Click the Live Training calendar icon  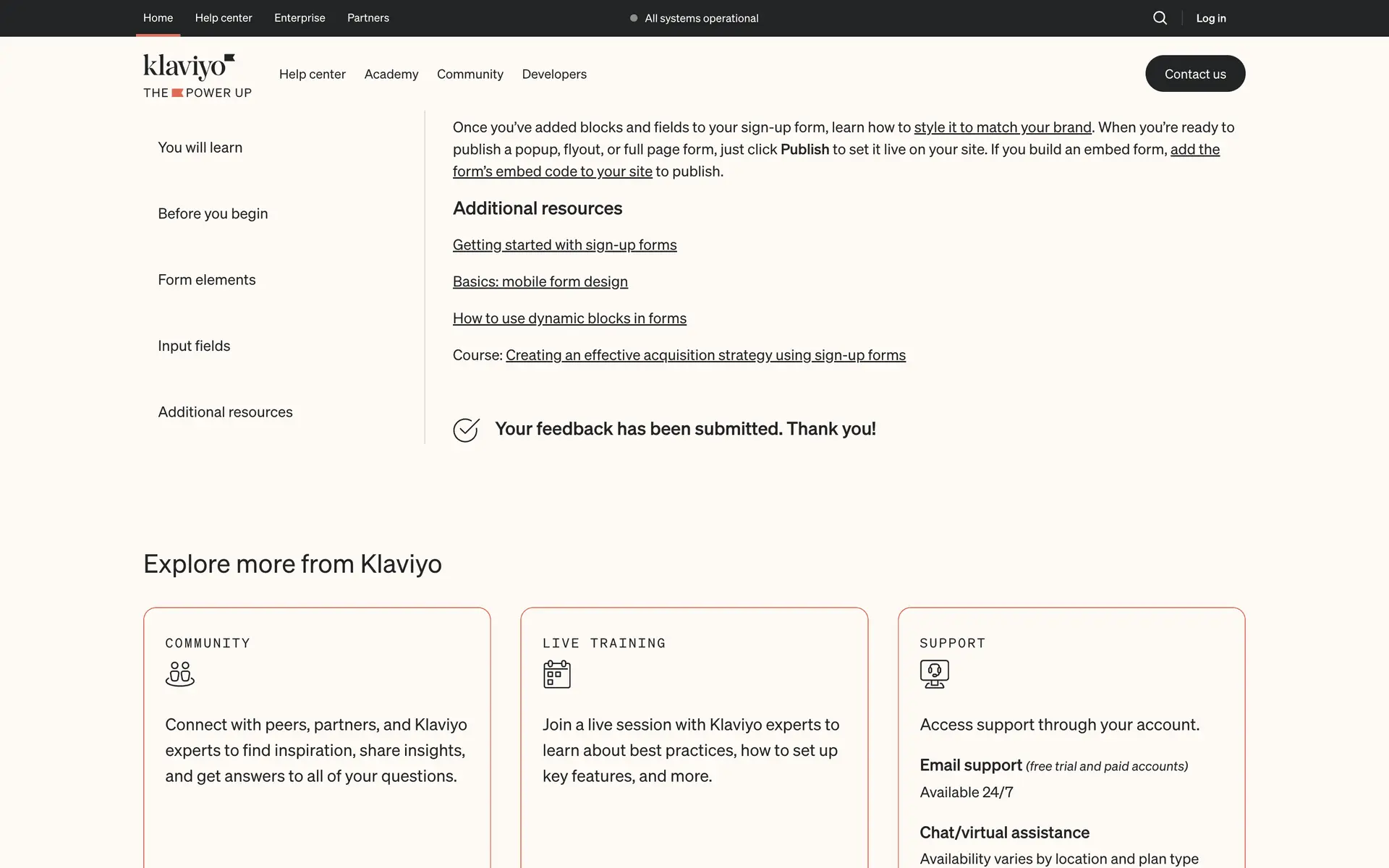pyautogui.click(x=556, y=674)
